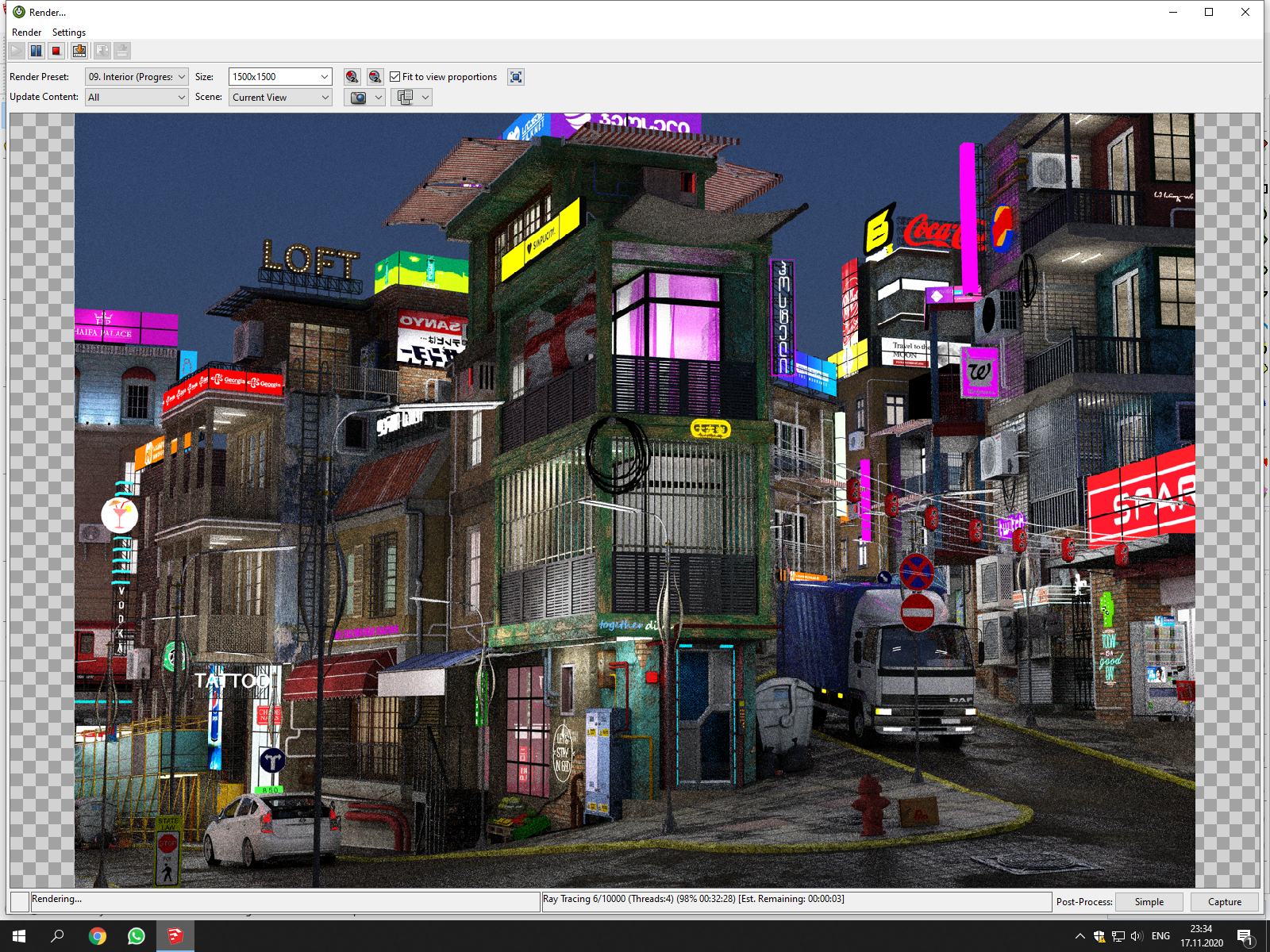Click the Ray Tracing progress status bar
Viewport: 1270px width, 952px height.
click(797, 901)
